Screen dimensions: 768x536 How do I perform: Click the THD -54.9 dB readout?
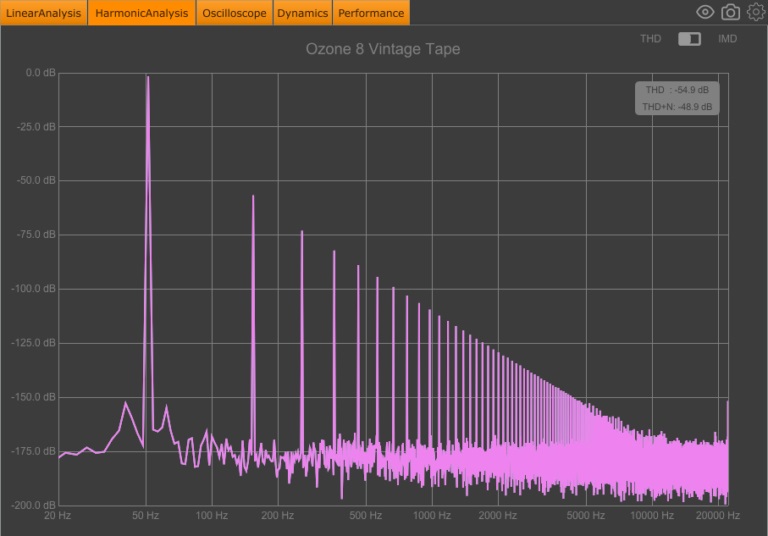click(677, 90)
